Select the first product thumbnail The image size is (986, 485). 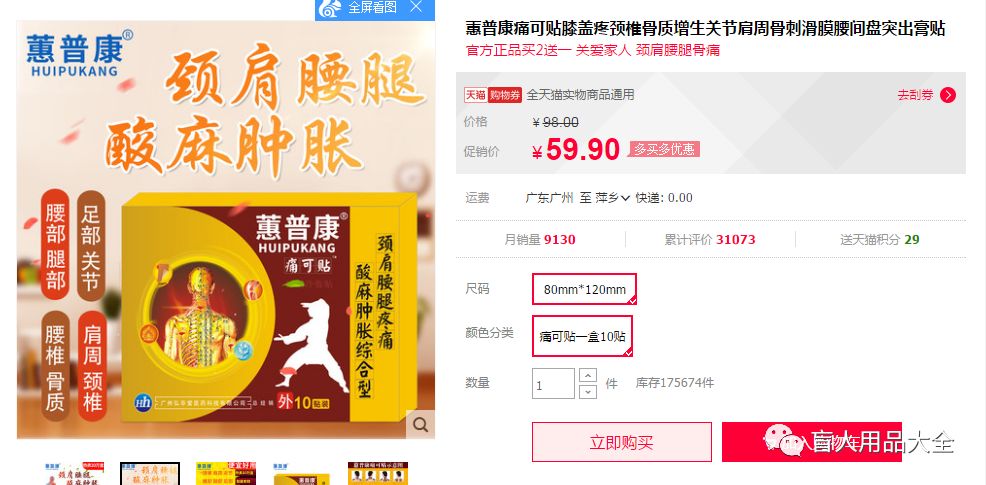coord(74,474)
